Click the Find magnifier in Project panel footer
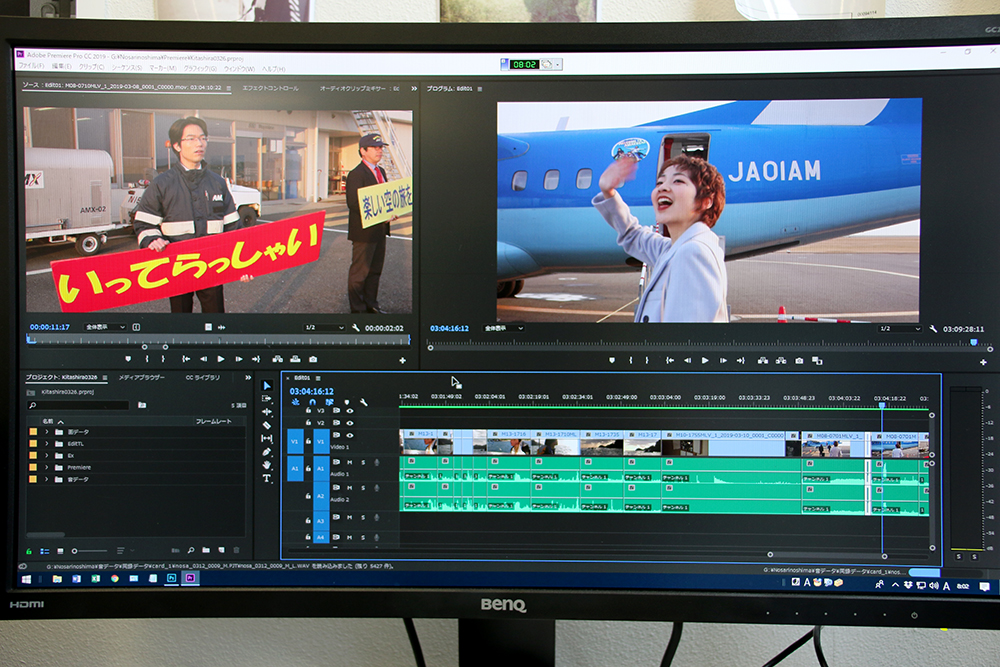The width and height of the screenshot is (1000, 667). pos(191,550)
